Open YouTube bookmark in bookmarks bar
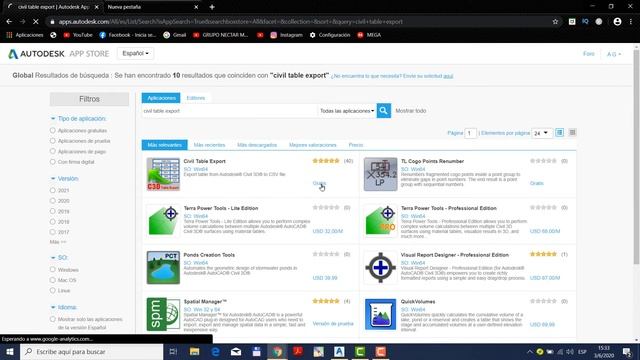 (x=78, y=35)
